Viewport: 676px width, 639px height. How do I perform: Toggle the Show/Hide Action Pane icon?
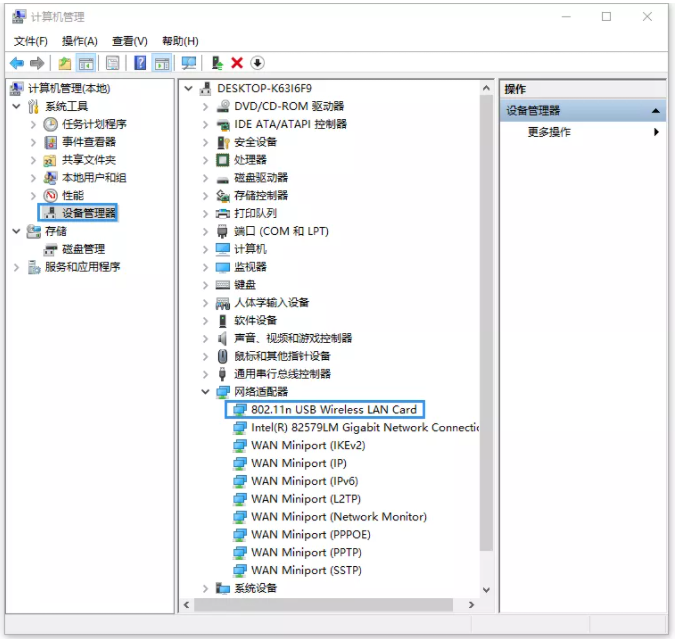162,63
